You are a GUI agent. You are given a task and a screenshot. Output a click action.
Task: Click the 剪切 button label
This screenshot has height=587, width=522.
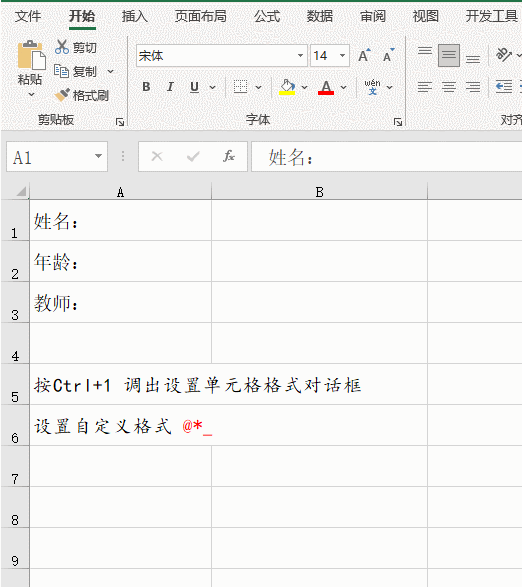click(85, 48)
